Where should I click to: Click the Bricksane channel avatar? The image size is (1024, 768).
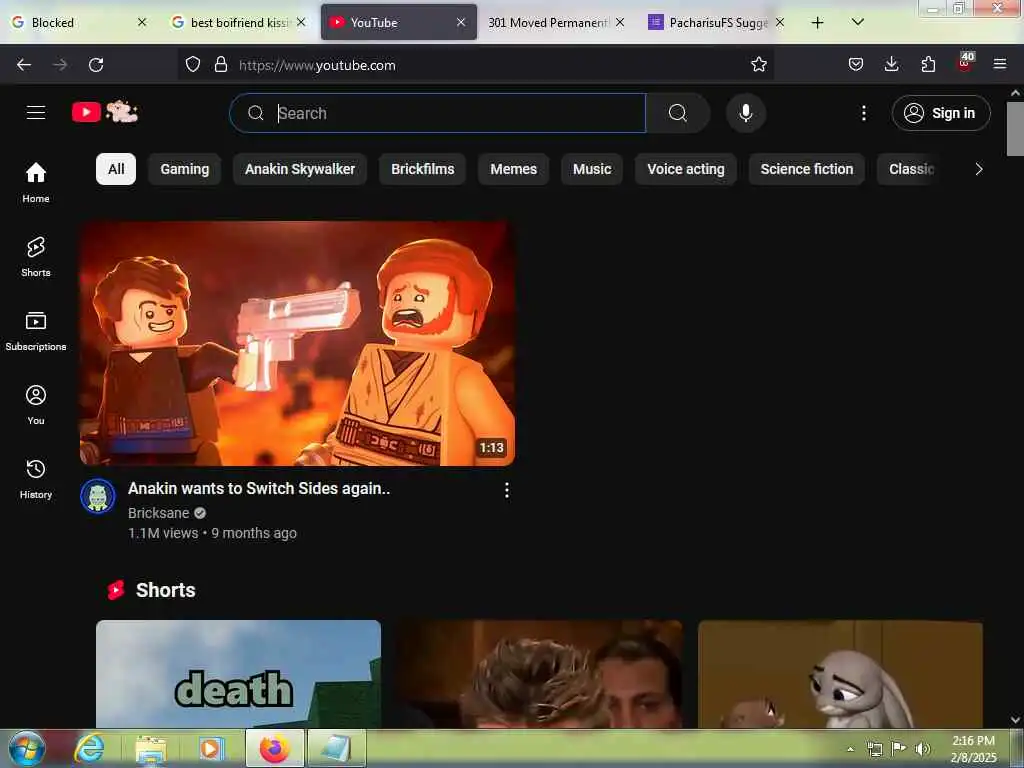click(98, 496)
